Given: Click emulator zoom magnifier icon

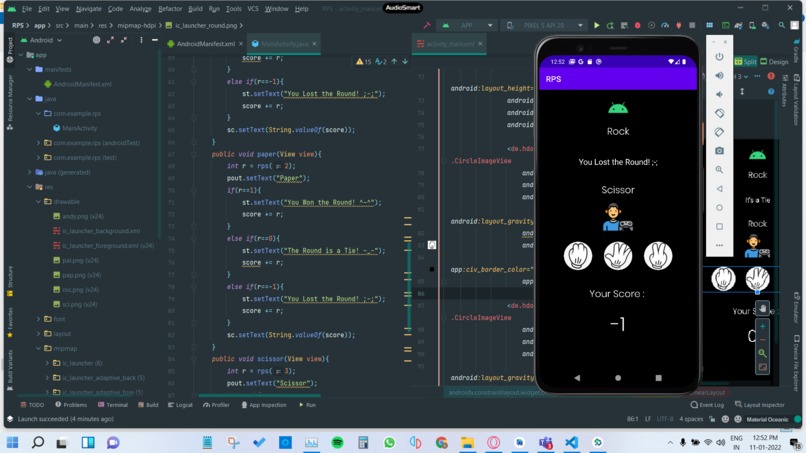Looking at the screenshot, I should tap(719, 170).
